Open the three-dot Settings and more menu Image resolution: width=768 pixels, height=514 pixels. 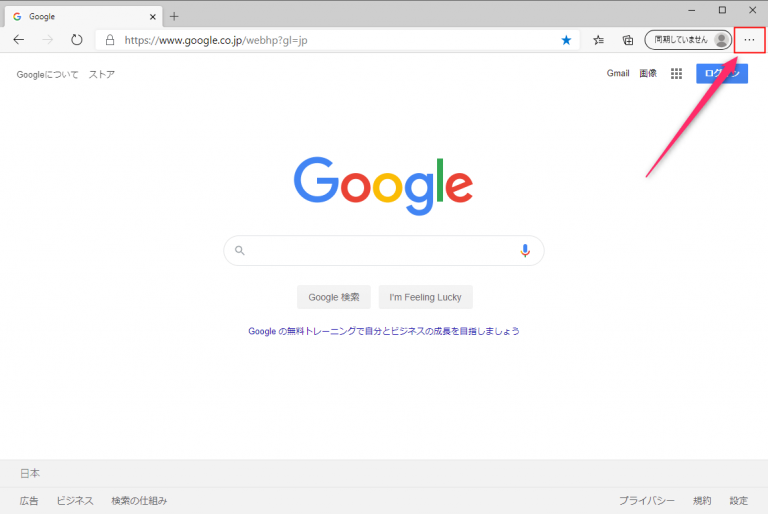pyautogui.click(x=749, y=40)
